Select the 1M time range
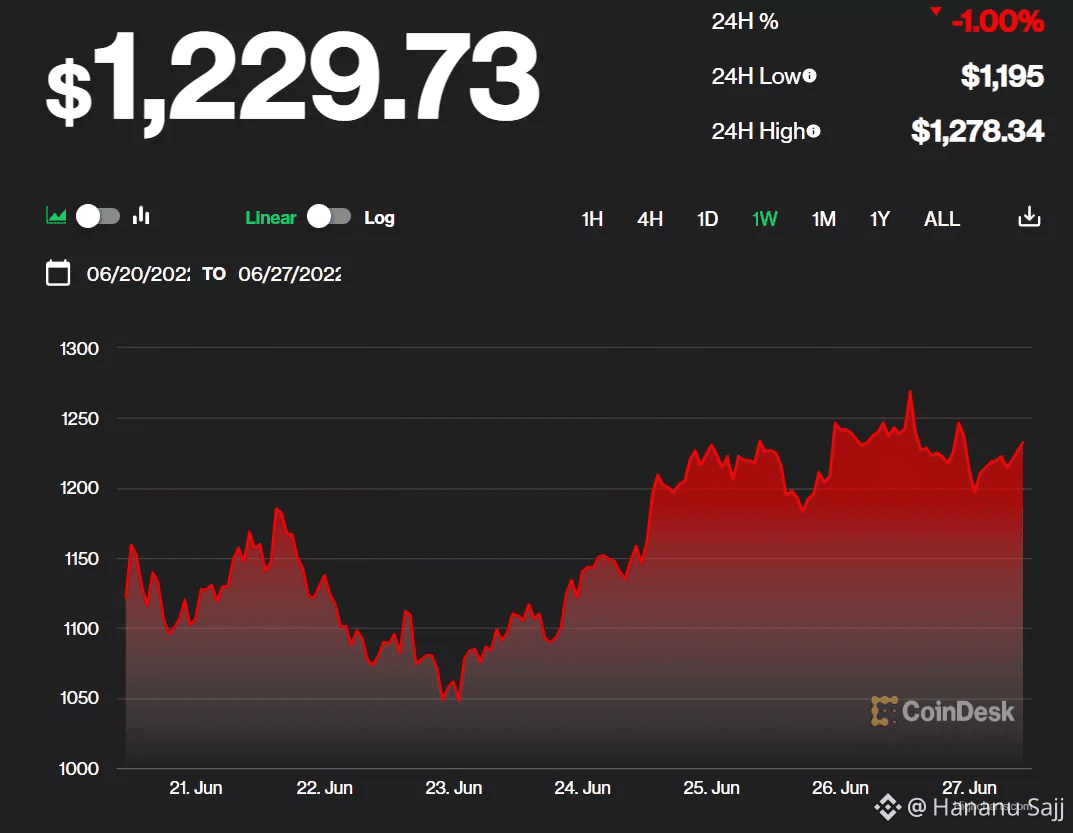Image resolution: width=1073 pixels, height=833 pixels. click(824, 219)
